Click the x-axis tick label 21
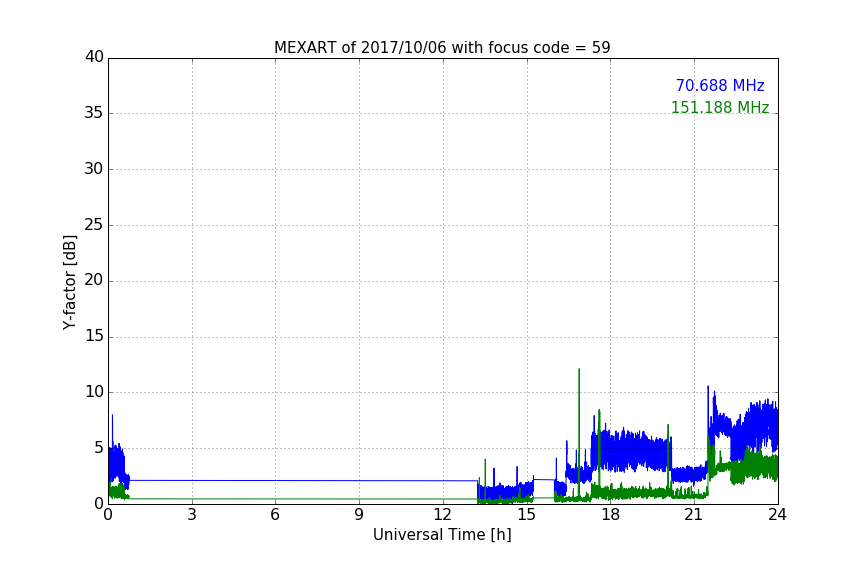864x576 pixels. 694,515
